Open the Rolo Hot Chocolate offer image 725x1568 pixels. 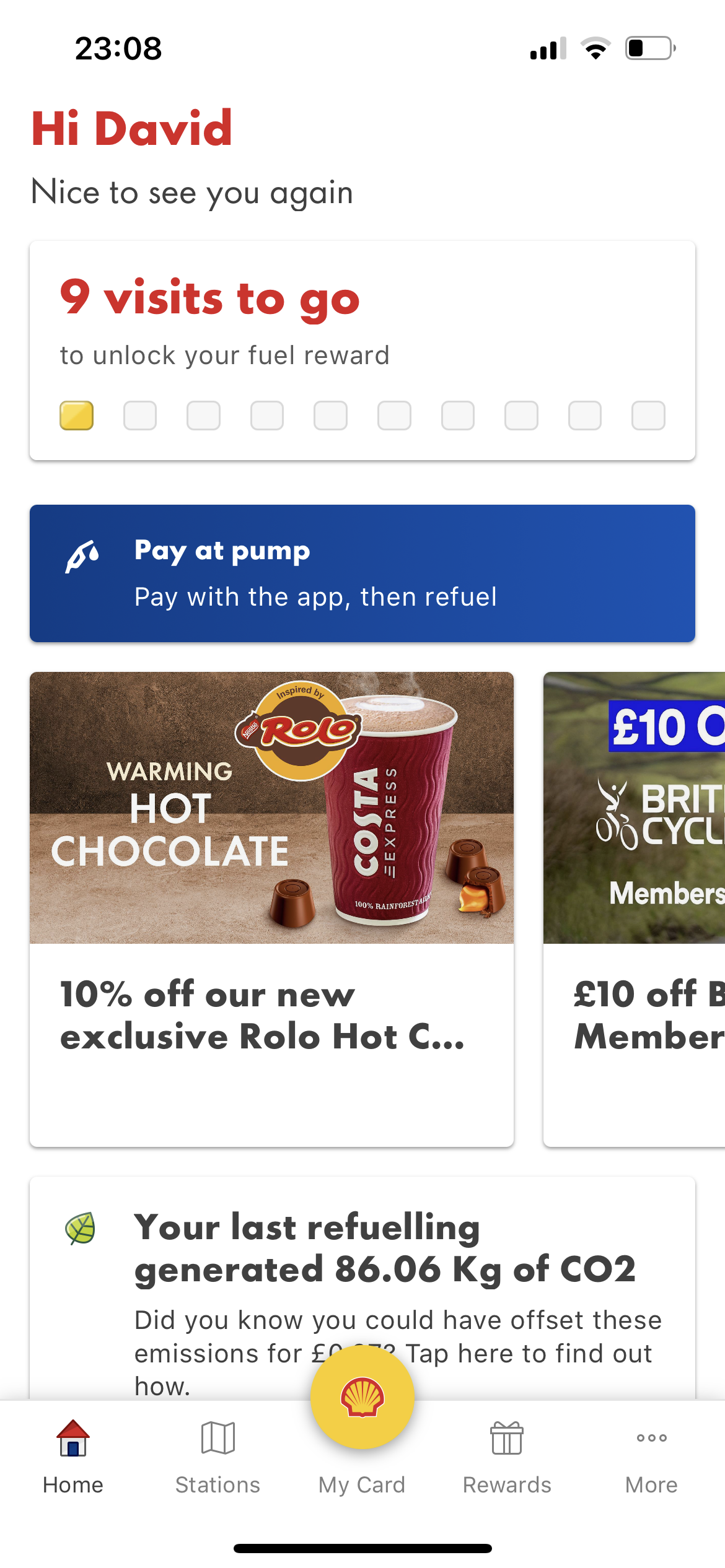click(271, 808)
